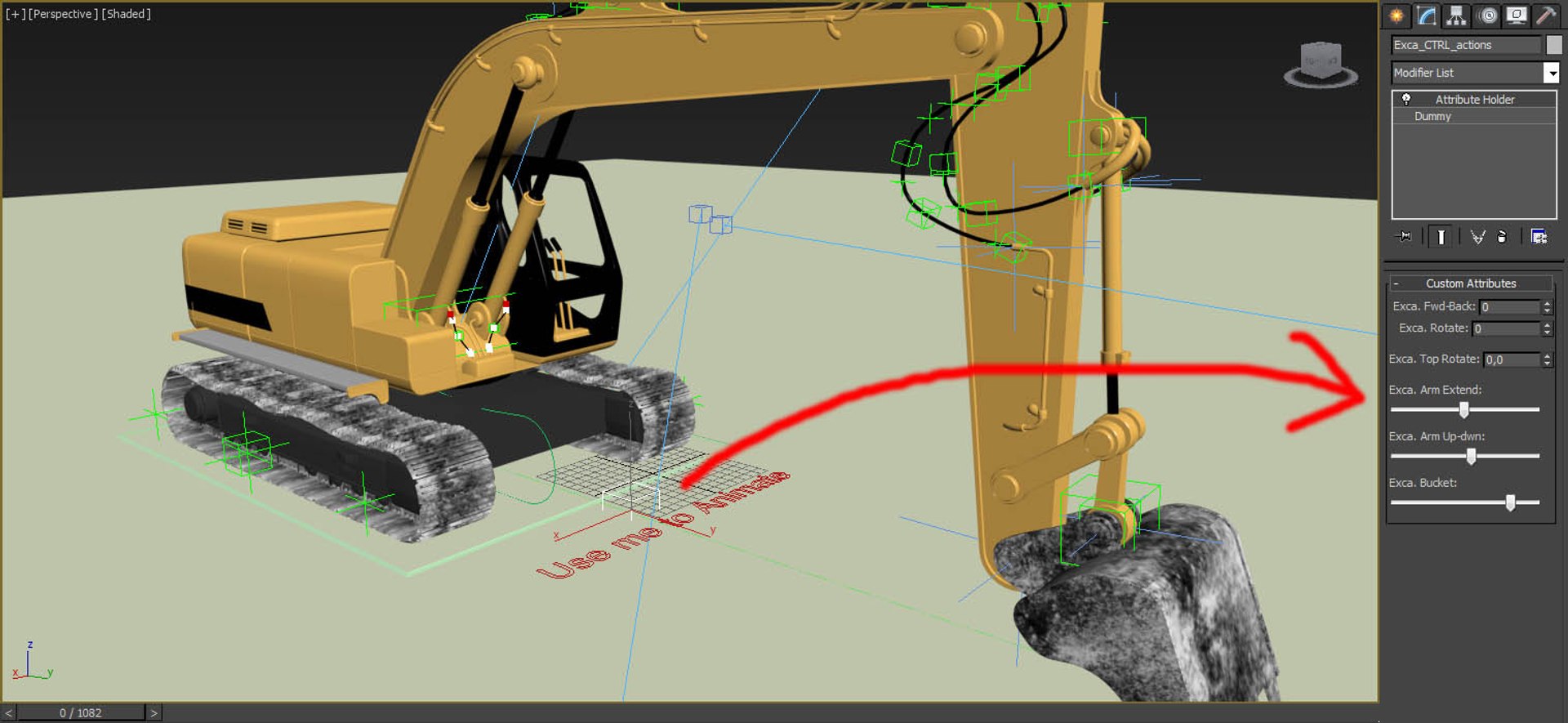Click the Pin Stack icon
This screenshot has width=1568, height=723.
pos(1405,237)
